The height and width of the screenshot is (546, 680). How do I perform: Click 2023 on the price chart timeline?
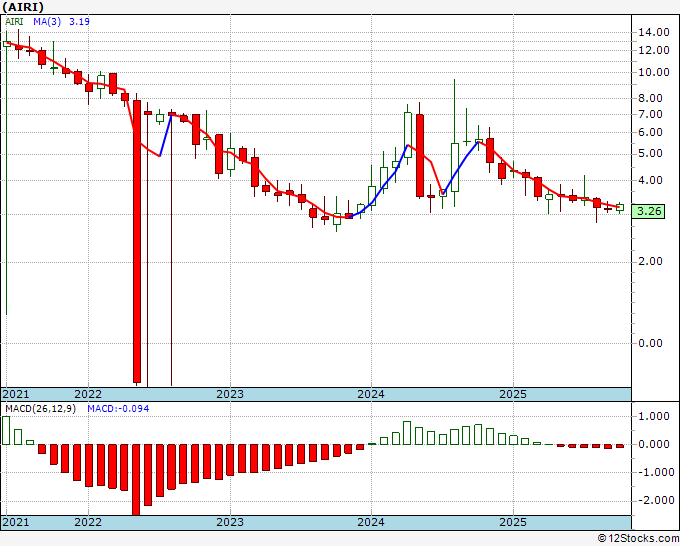point(230,394)
